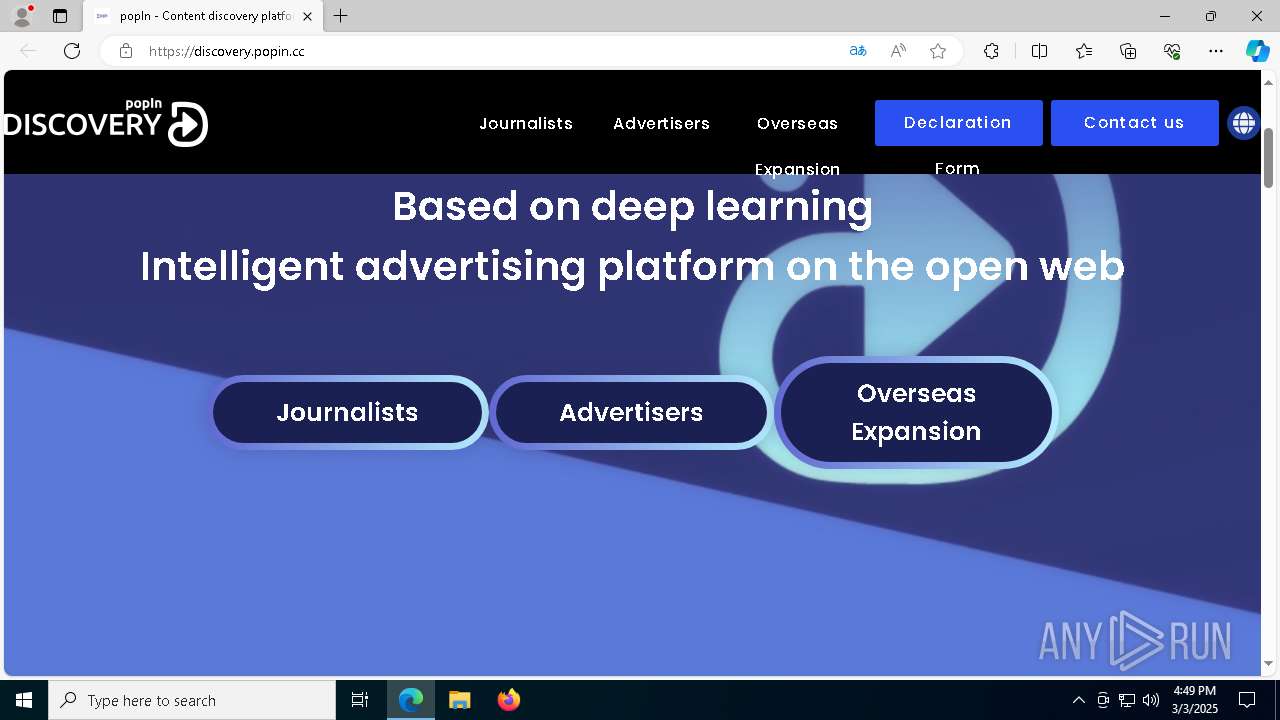
Task: Launch Firefox from taskbar
Action: tap(508, 700)
